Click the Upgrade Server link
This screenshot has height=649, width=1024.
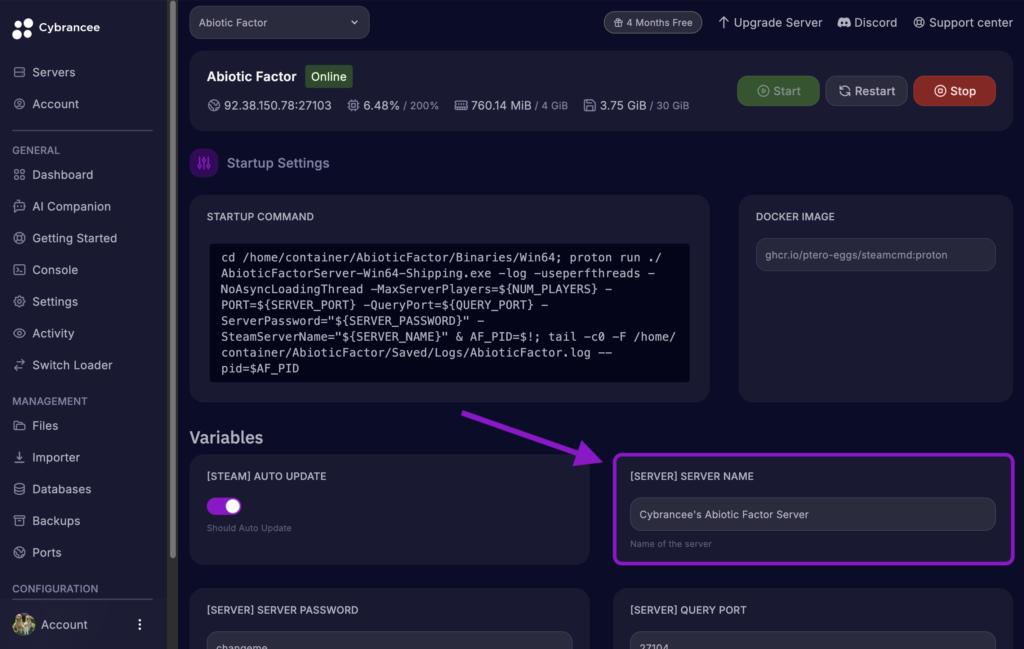[770, 22]
